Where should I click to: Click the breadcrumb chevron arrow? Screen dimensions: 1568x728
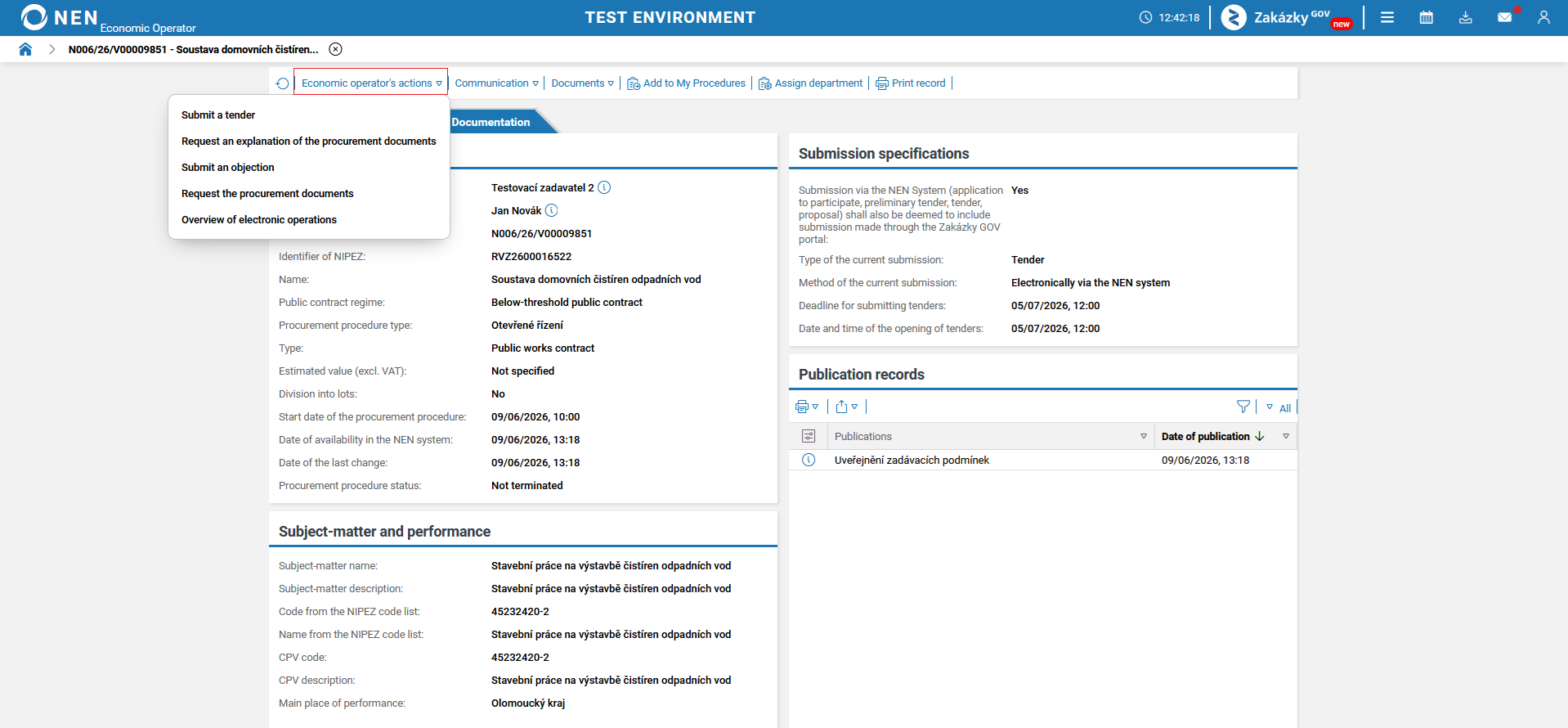(52, 49)
